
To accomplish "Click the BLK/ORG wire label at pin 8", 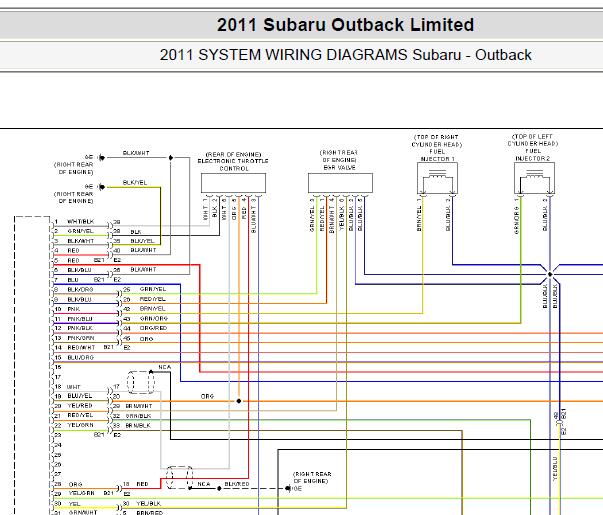I will [x=80, y=289].
